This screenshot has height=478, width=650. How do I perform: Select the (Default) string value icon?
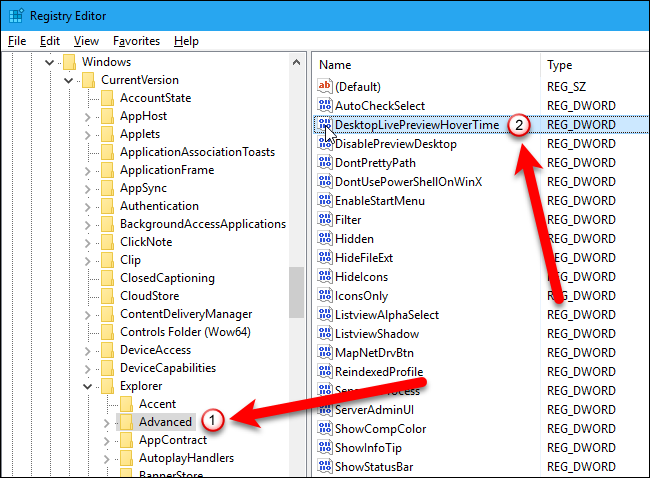pos(324,87)
